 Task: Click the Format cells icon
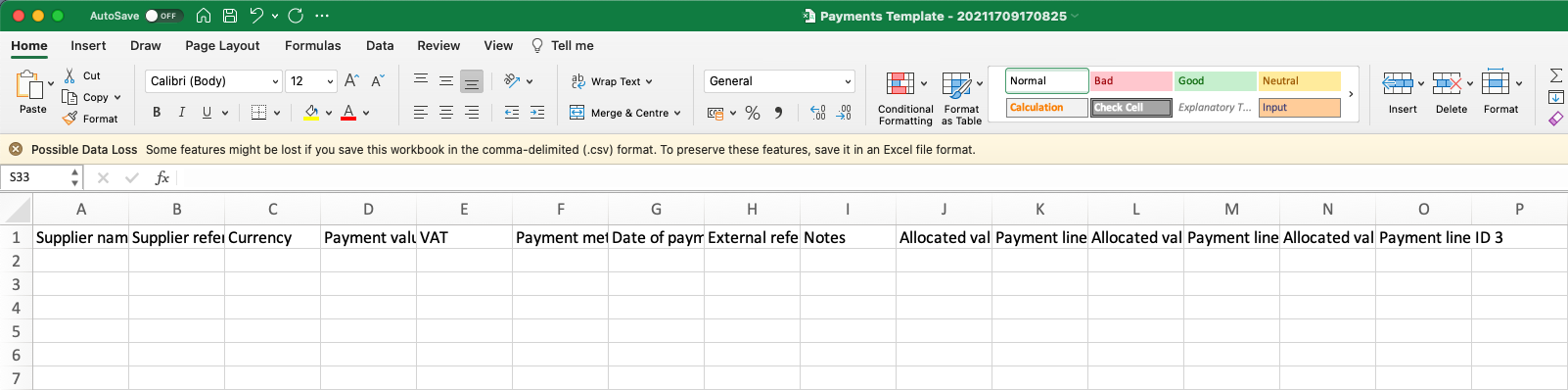click(x=1496, y=83)
